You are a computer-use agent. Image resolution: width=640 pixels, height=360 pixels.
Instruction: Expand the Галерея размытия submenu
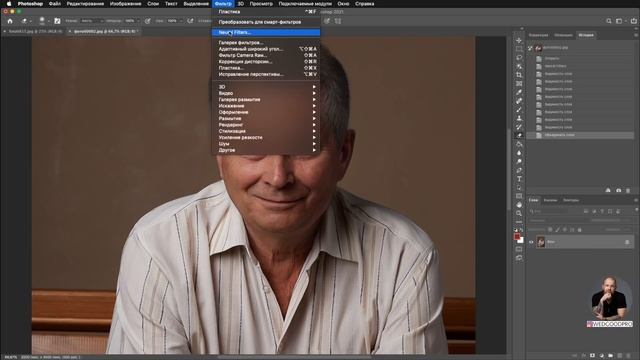point(266,100)
